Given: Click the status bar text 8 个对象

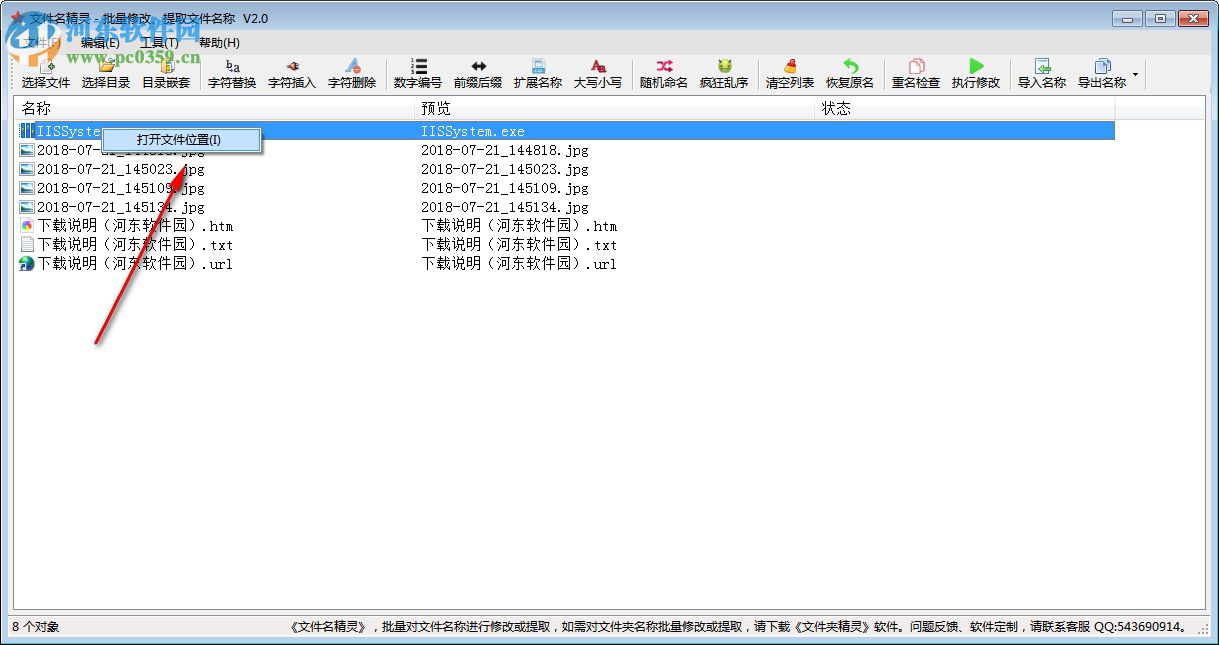Looking at the screenshot, I should [35, 627].
